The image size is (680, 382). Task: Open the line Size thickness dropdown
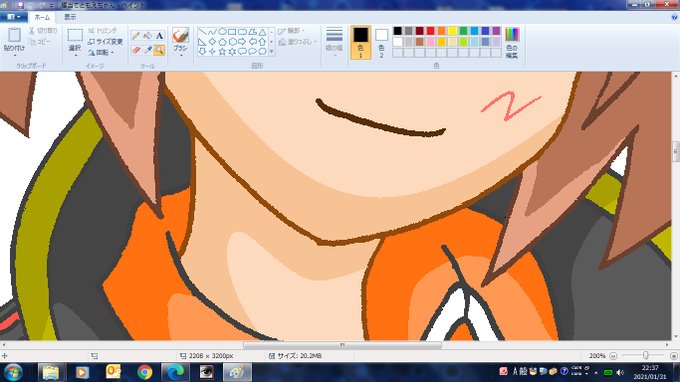click(334, 42)
